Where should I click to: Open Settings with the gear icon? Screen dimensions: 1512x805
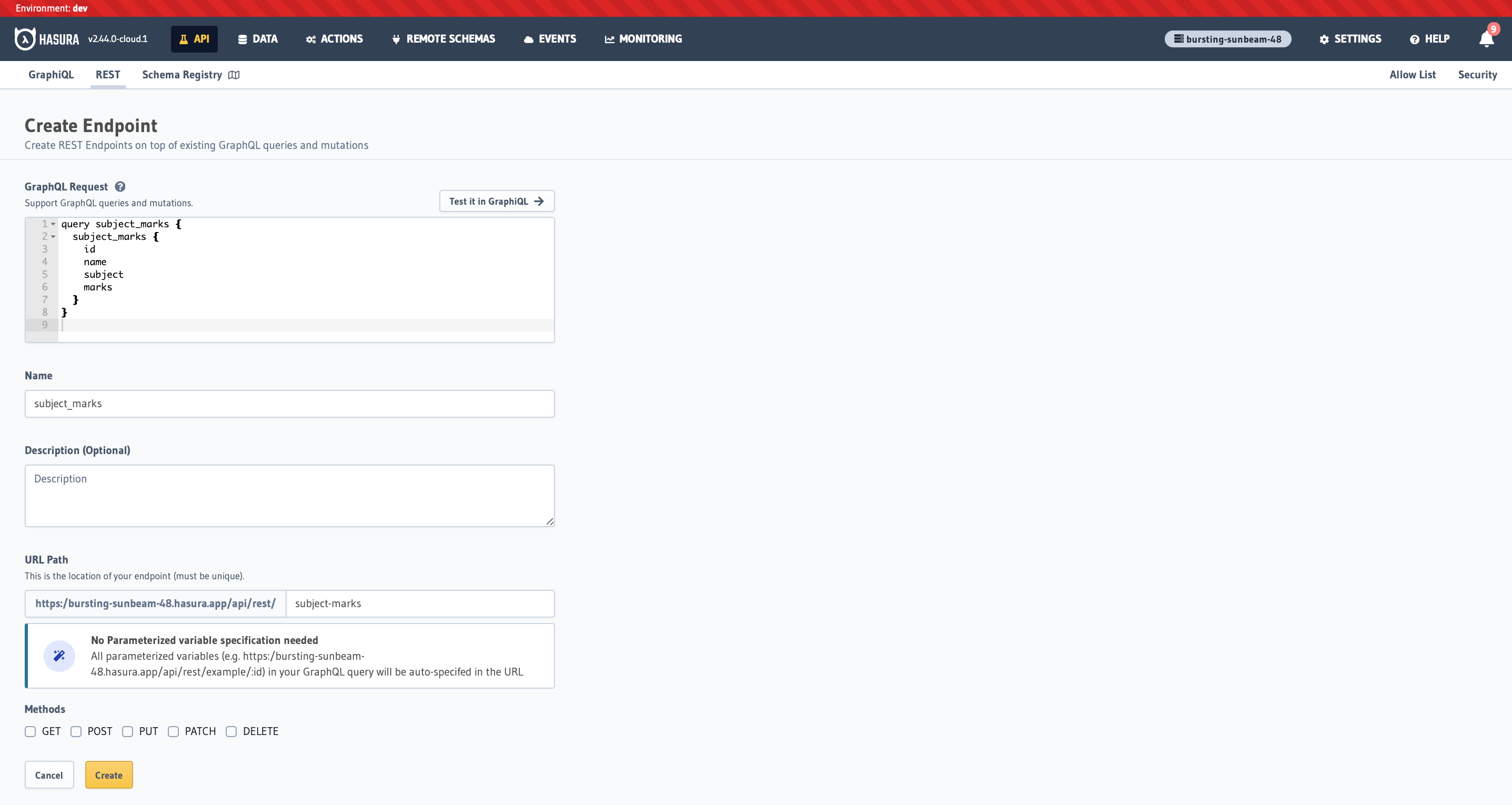pyautogui.click(x=1324, y=39)
